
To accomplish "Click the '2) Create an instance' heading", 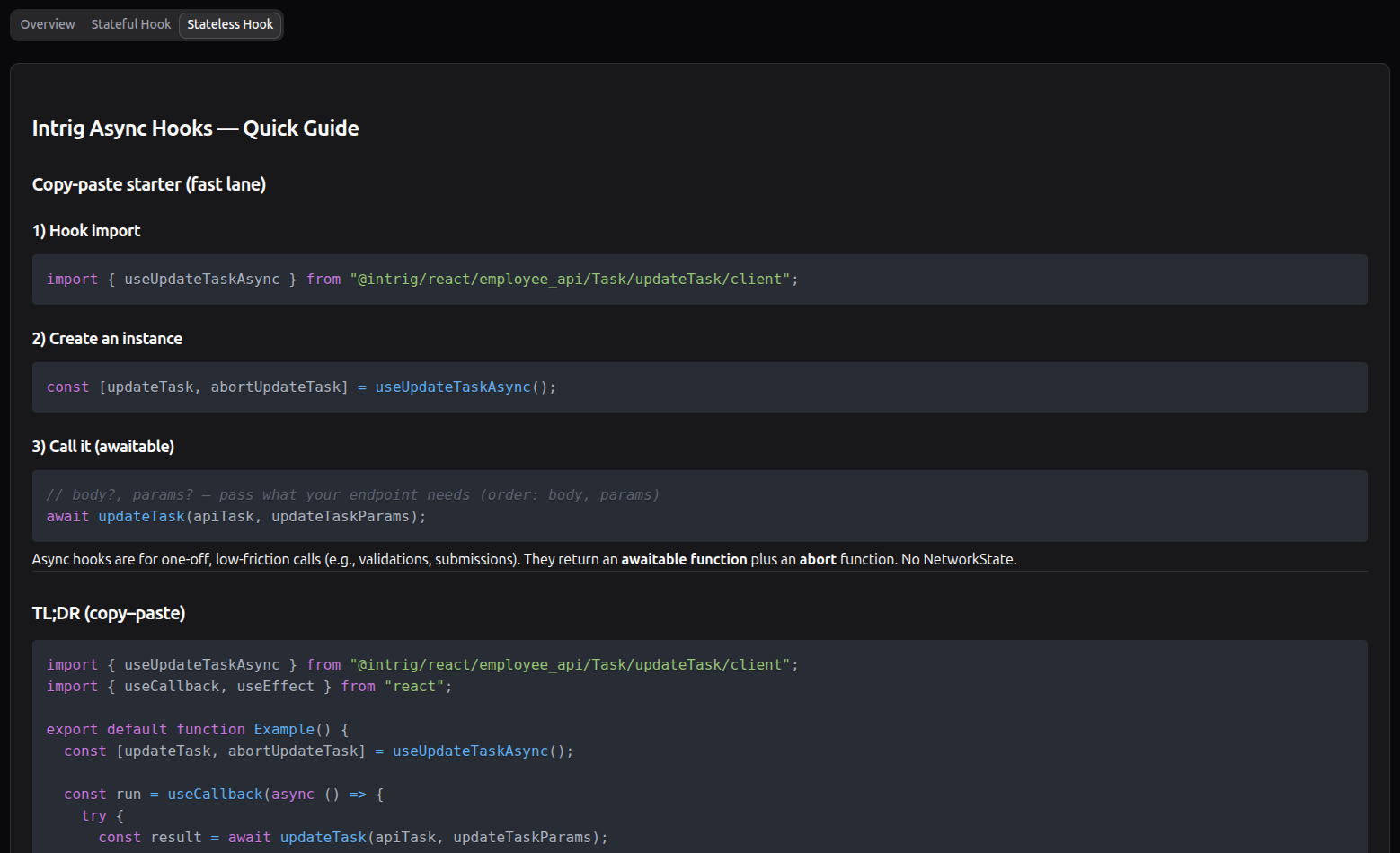I will 107,338.
